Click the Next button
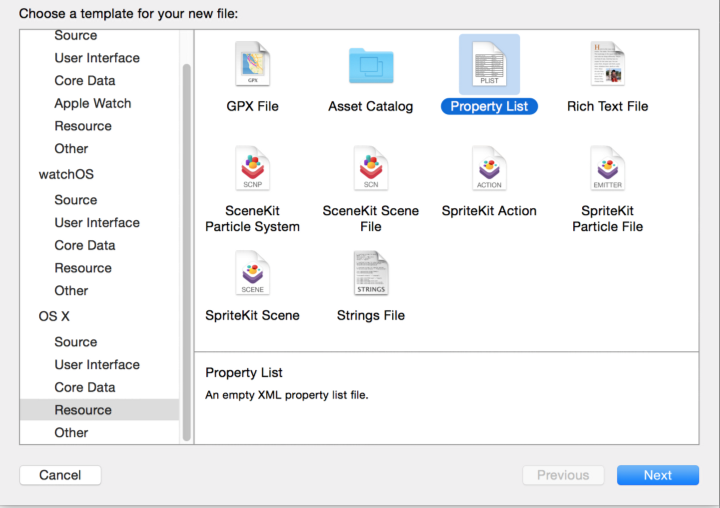The width and height of the screenshot is (720, 508). [657, 475]
